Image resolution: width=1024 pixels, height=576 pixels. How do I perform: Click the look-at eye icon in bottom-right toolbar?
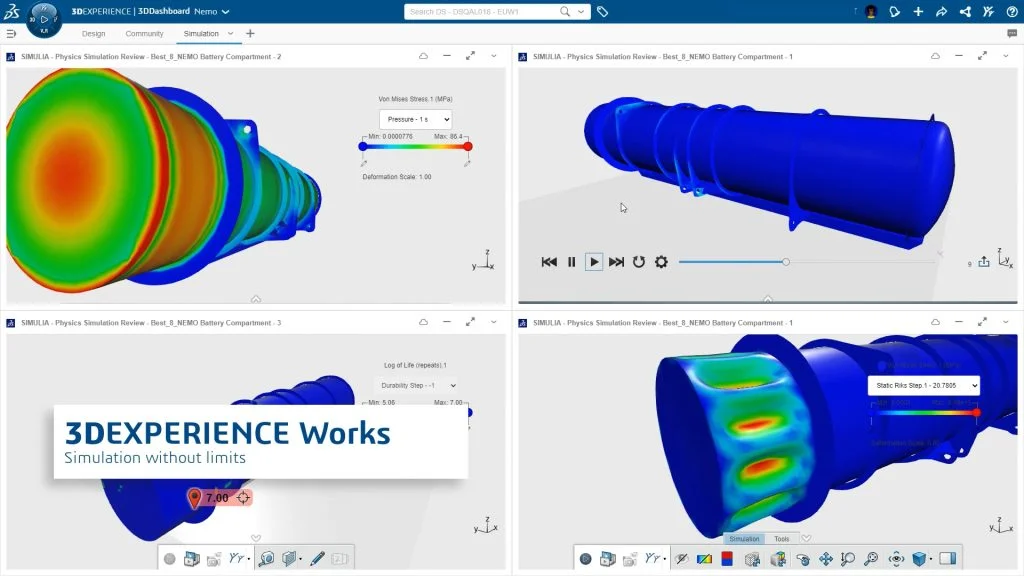[896, 559]
